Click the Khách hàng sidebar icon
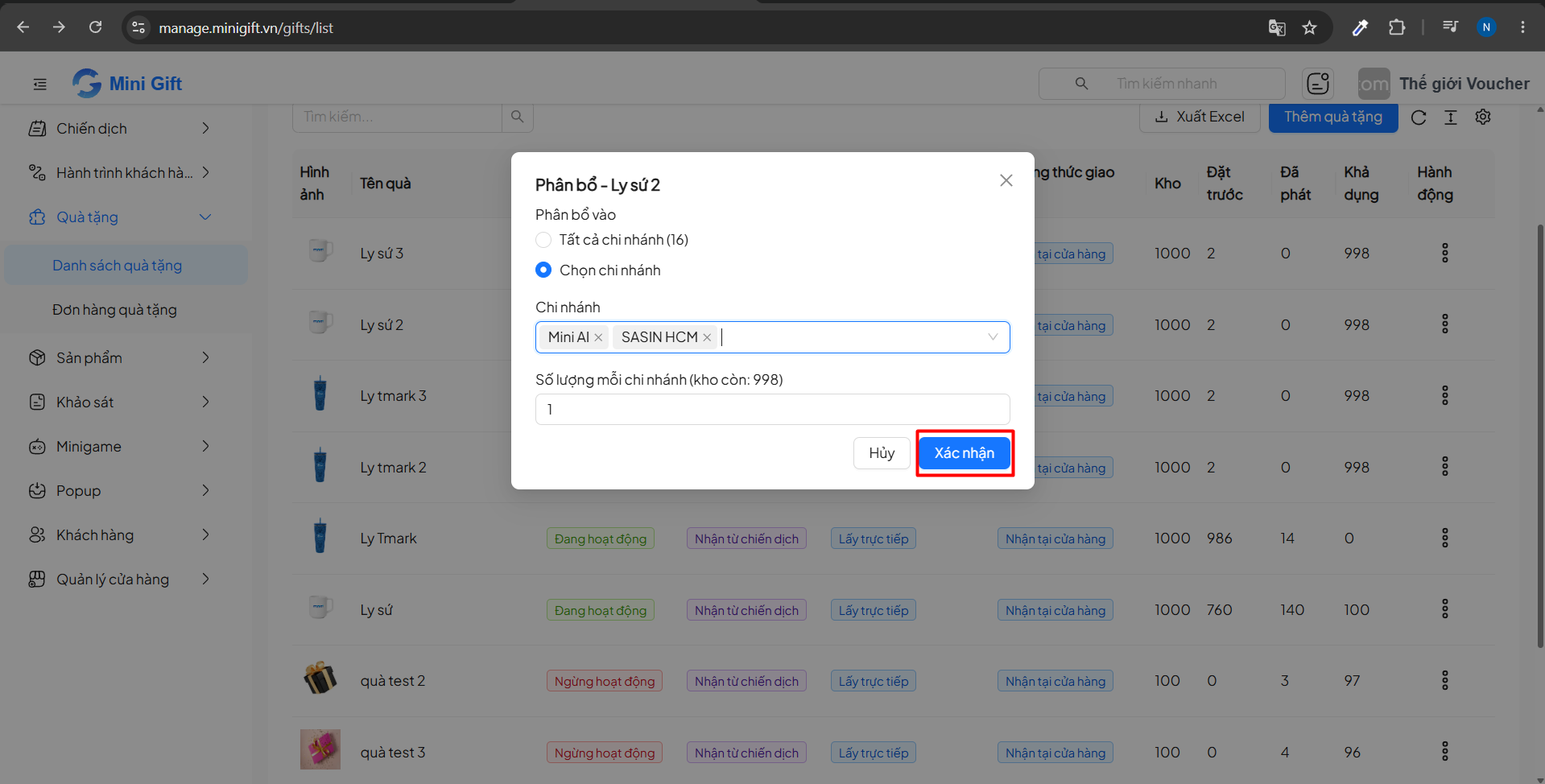The height and width of the screenshot is (784, 1545). (x=37, y=534)
